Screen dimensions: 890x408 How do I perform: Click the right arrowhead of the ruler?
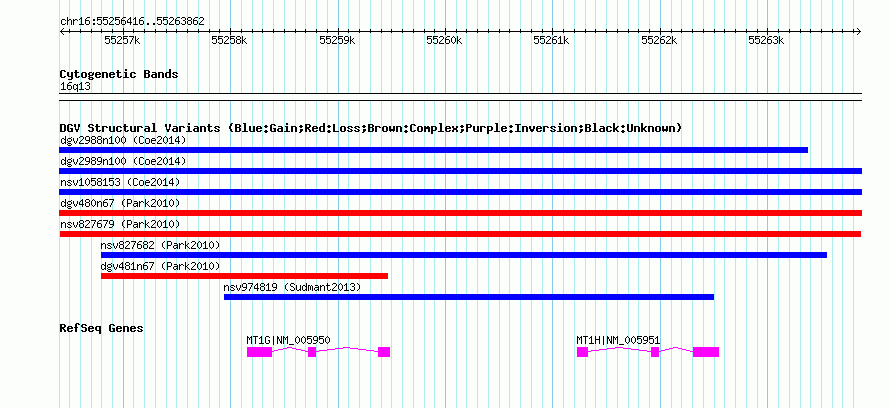(859, 31)
